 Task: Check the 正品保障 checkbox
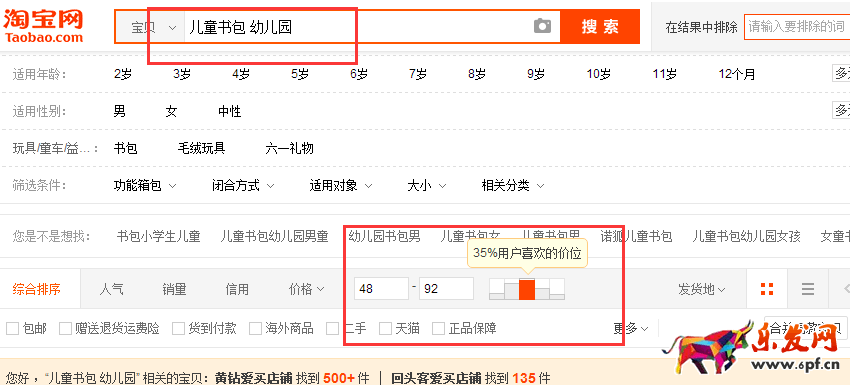coord(439,328)
